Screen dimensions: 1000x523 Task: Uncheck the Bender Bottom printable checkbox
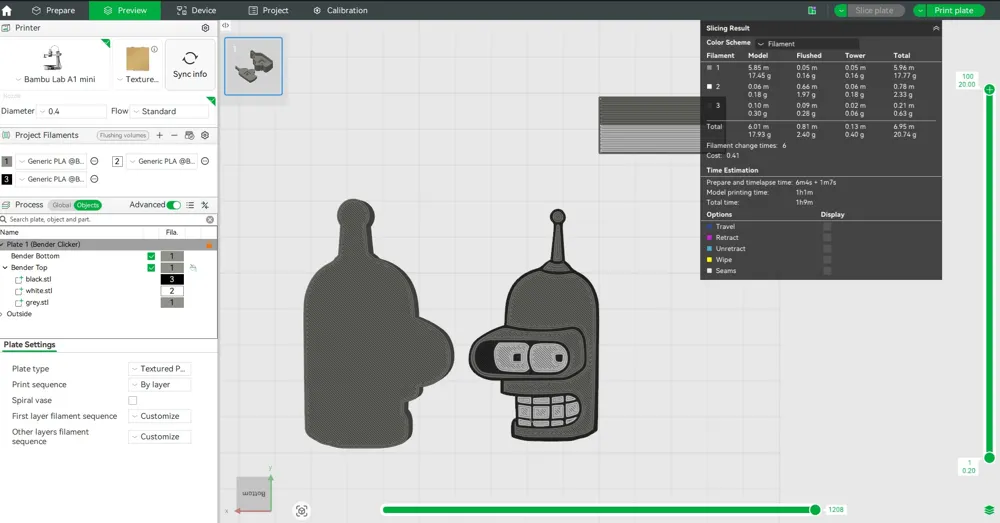pos(151,256)
